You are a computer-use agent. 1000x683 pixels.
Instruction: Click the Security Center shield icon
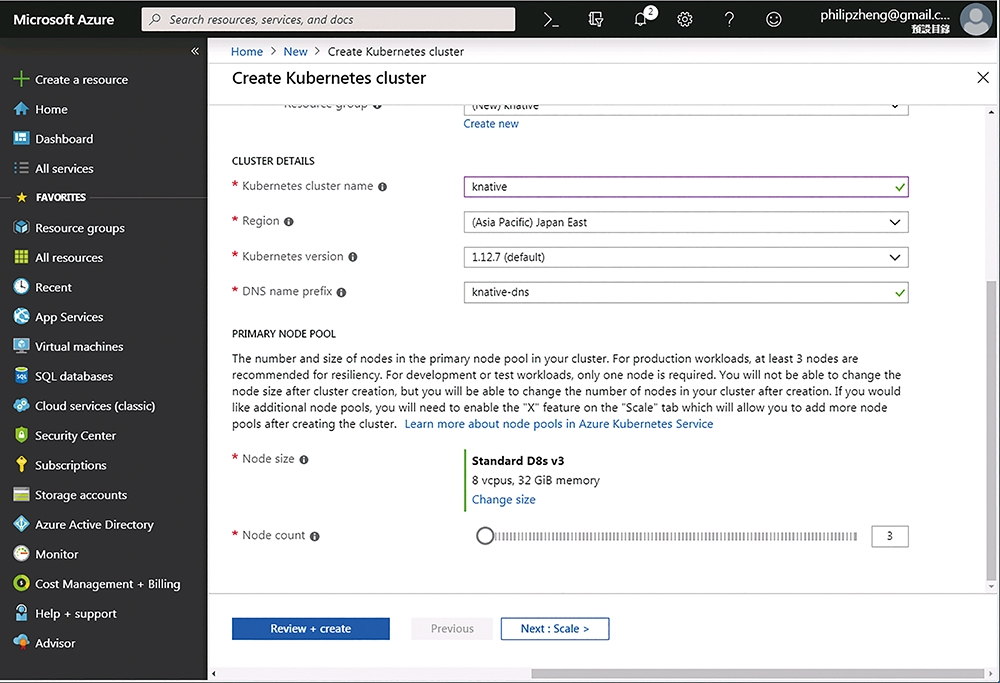click(x=21, y=435)
